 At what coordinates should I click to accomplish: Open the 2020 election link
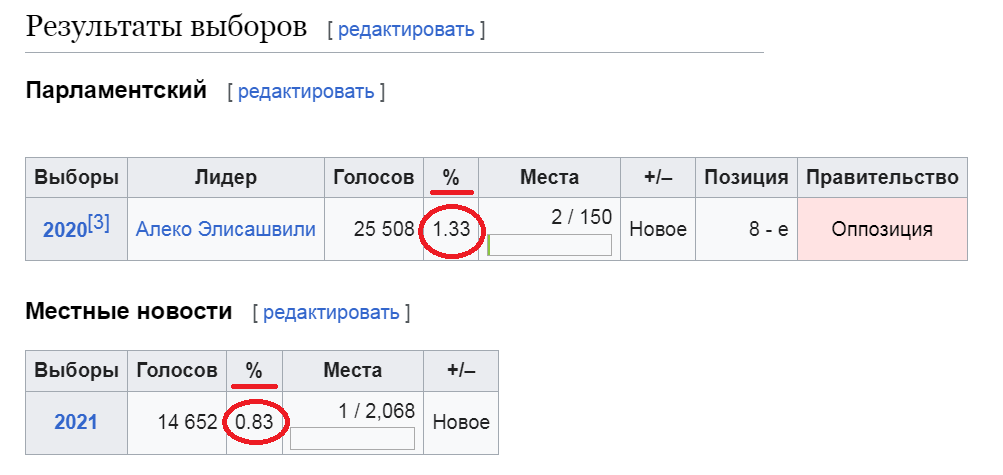[64, 230]
